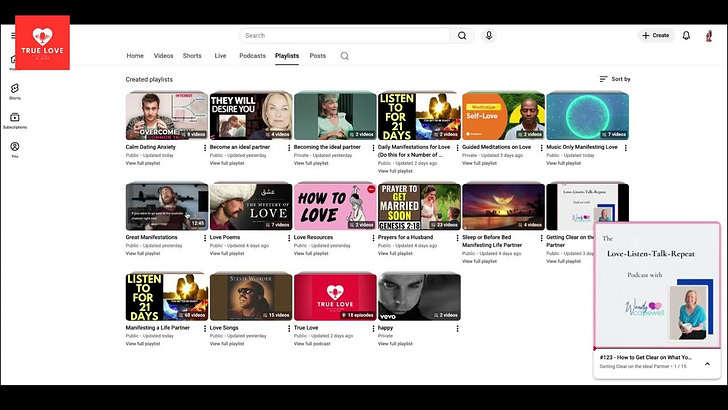
Task: Click the search magnifier button
Action: pos(462,36)
